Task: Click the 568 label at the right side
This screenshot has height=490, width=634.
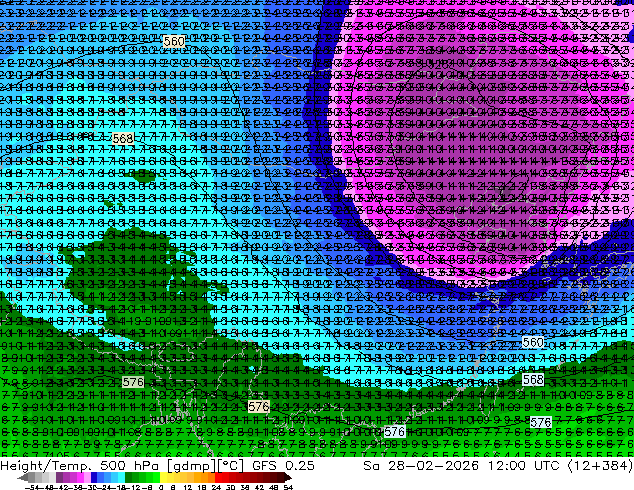Action: pyautogui.click(x=533, y=380)
